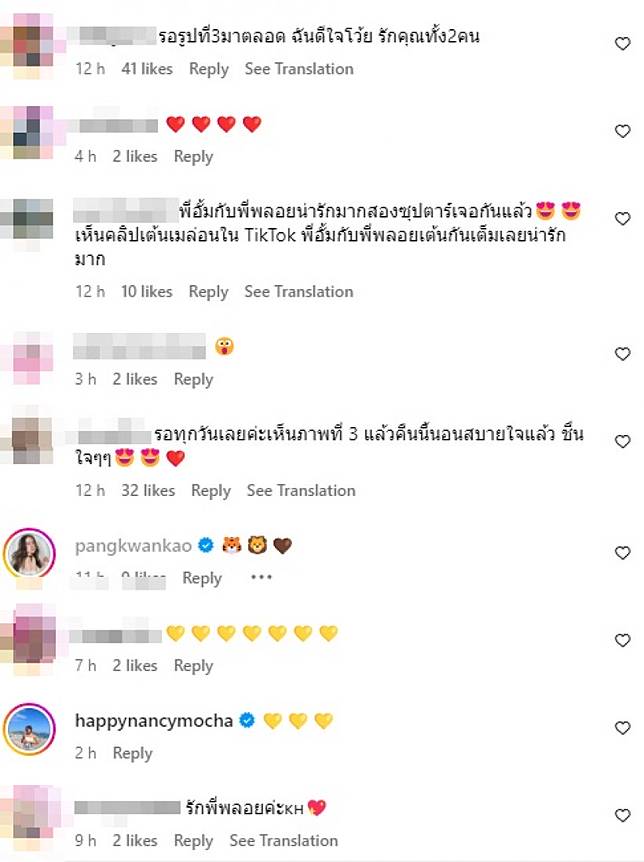This screenshot has height=862, width=644.
Task: Like the comment with four red hearts
Action: pos(622,131)
